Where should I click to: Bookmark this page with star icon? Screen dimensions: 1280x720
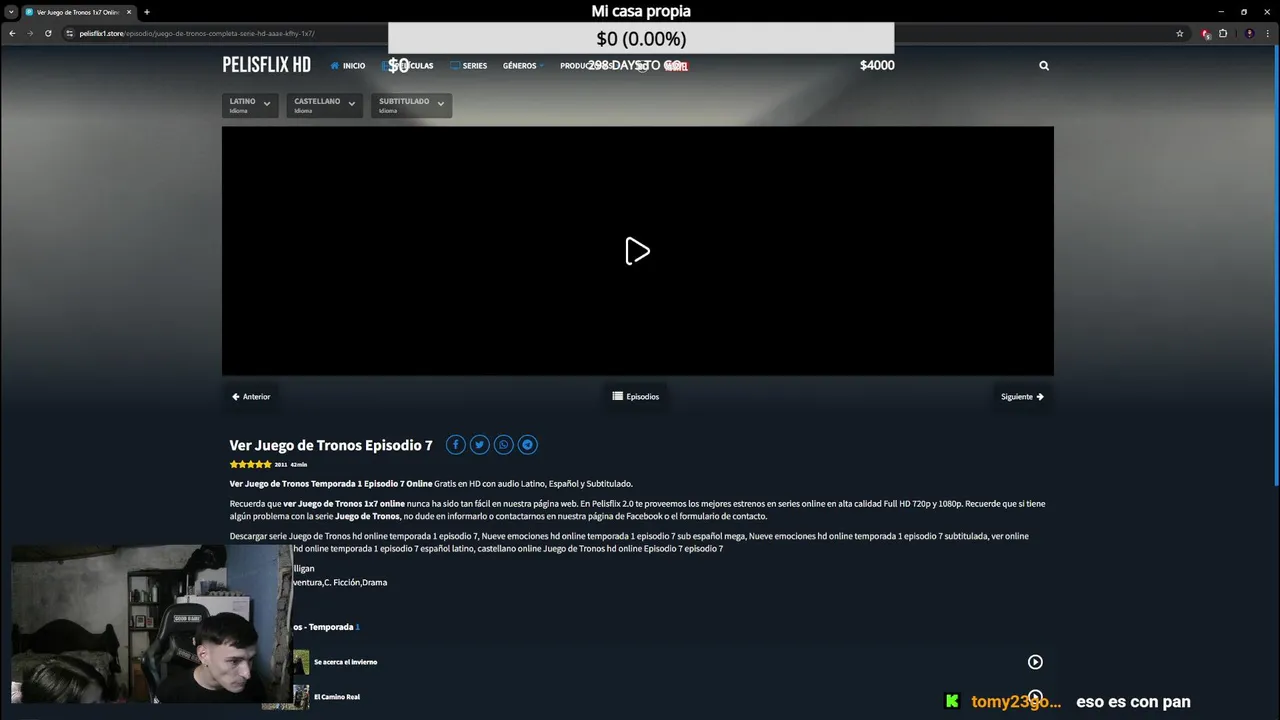[1180, 33]
